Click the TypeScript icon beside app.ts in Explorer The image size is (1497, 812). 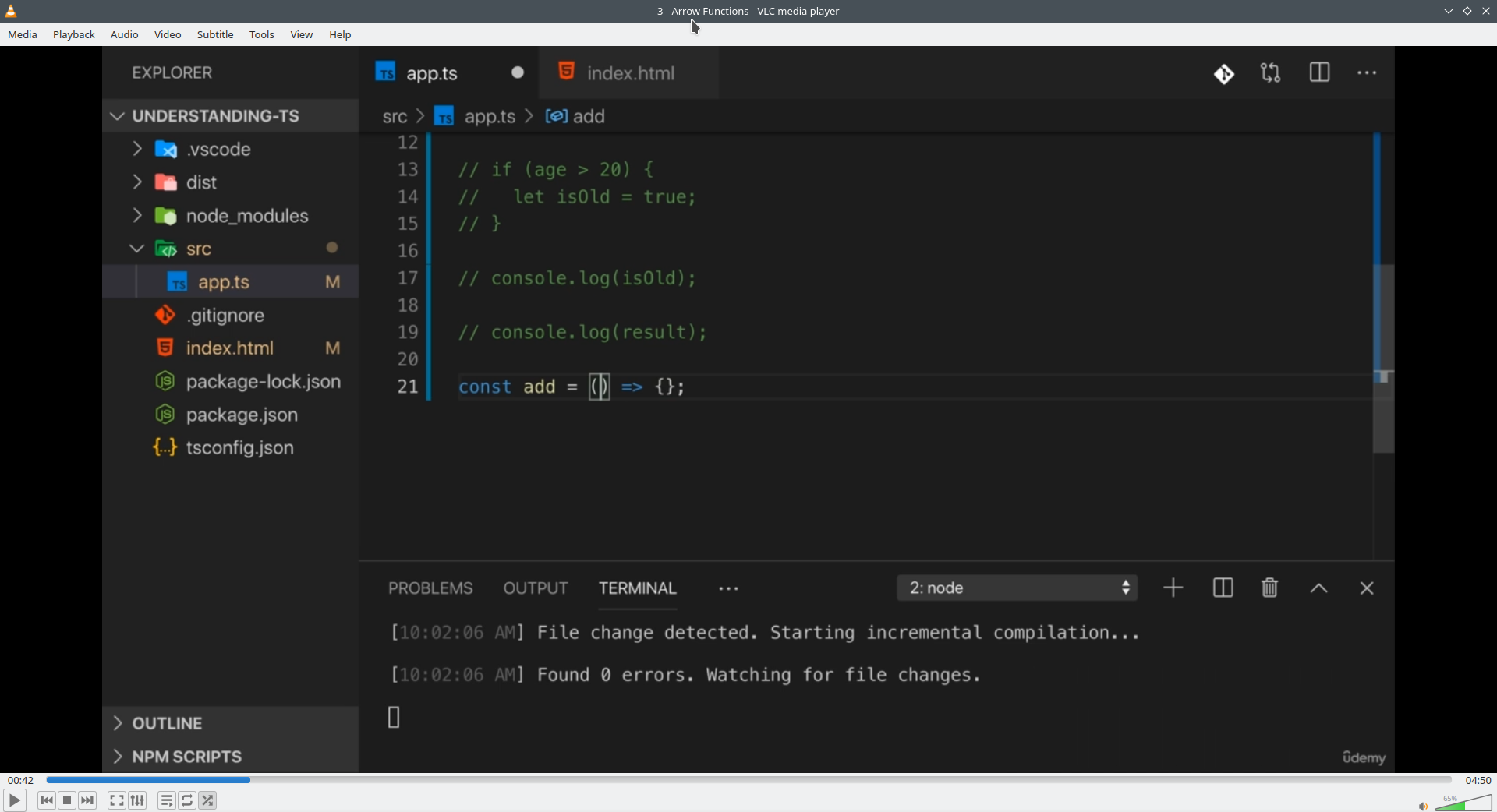click(177, 282)
